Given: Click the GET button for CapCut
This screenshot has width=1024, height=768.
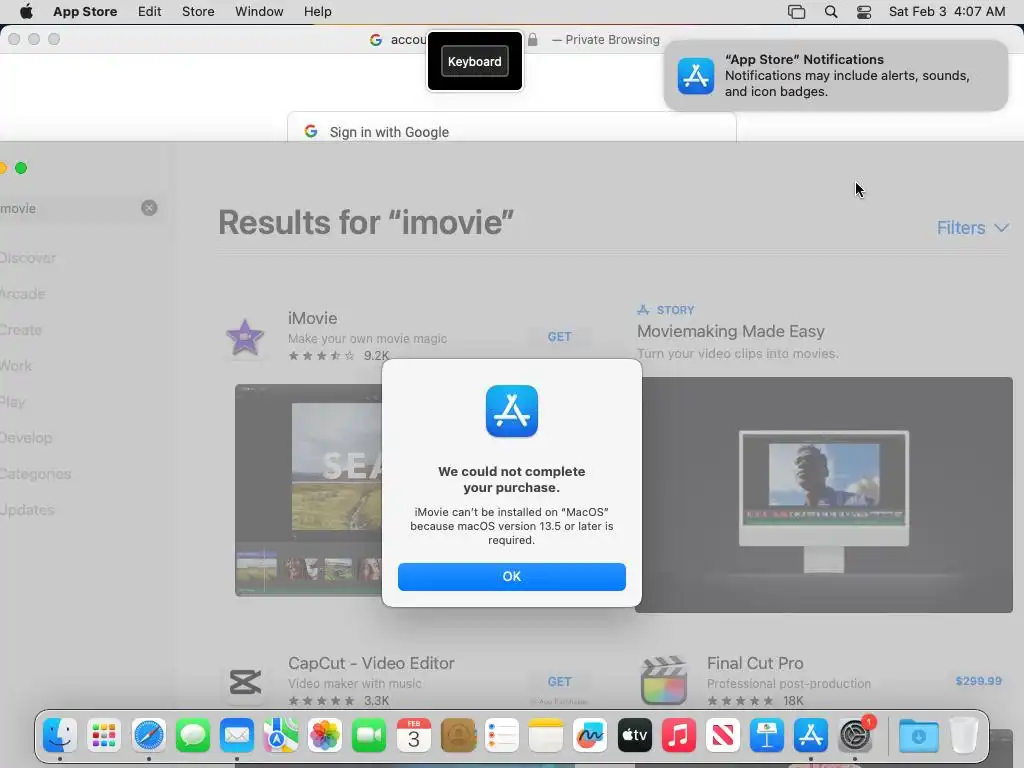Looking at the screenshot, I should (559, 682).
